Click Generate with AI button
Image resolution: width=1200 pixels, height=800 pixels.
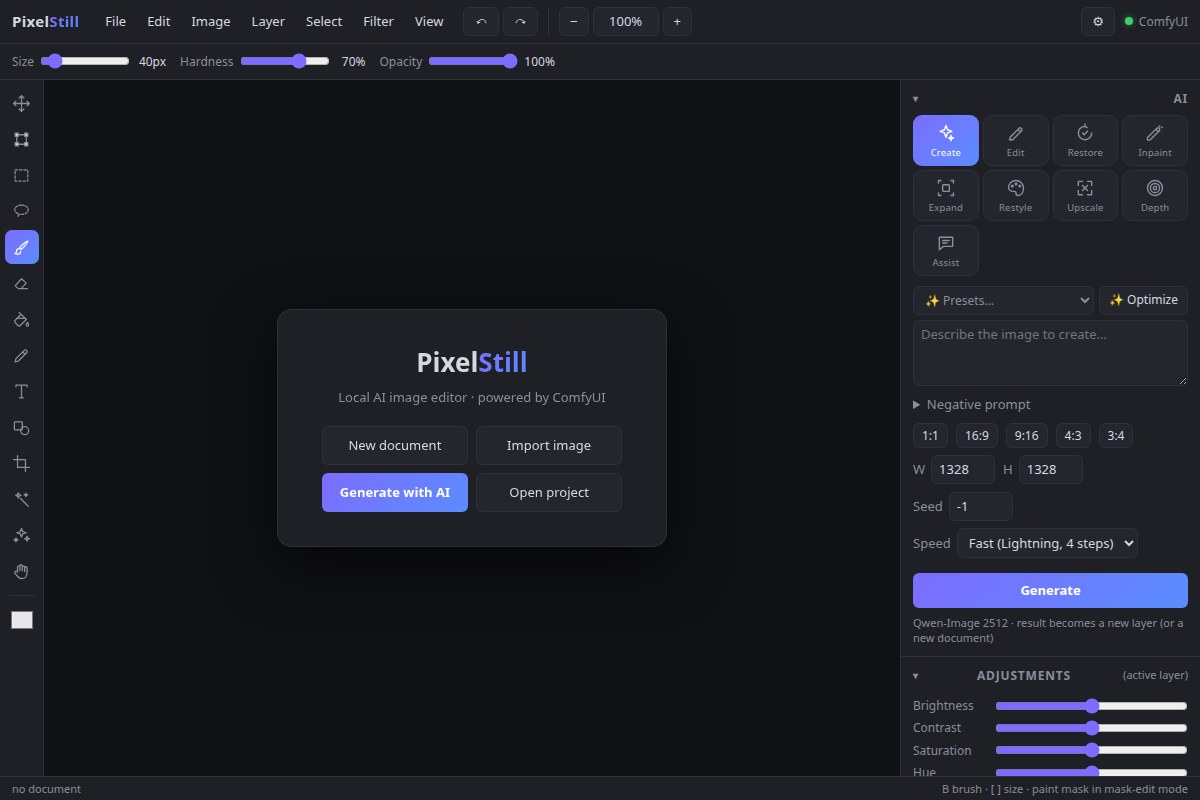[x=395, y=492]
